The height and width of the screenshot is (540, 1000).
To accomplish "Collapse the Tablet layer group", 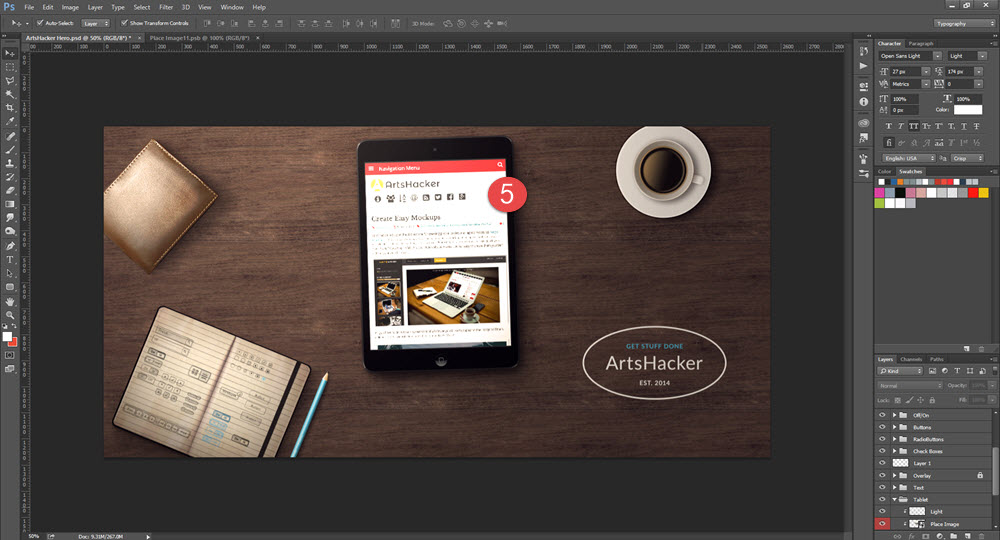I will click(x=894, y=500).
